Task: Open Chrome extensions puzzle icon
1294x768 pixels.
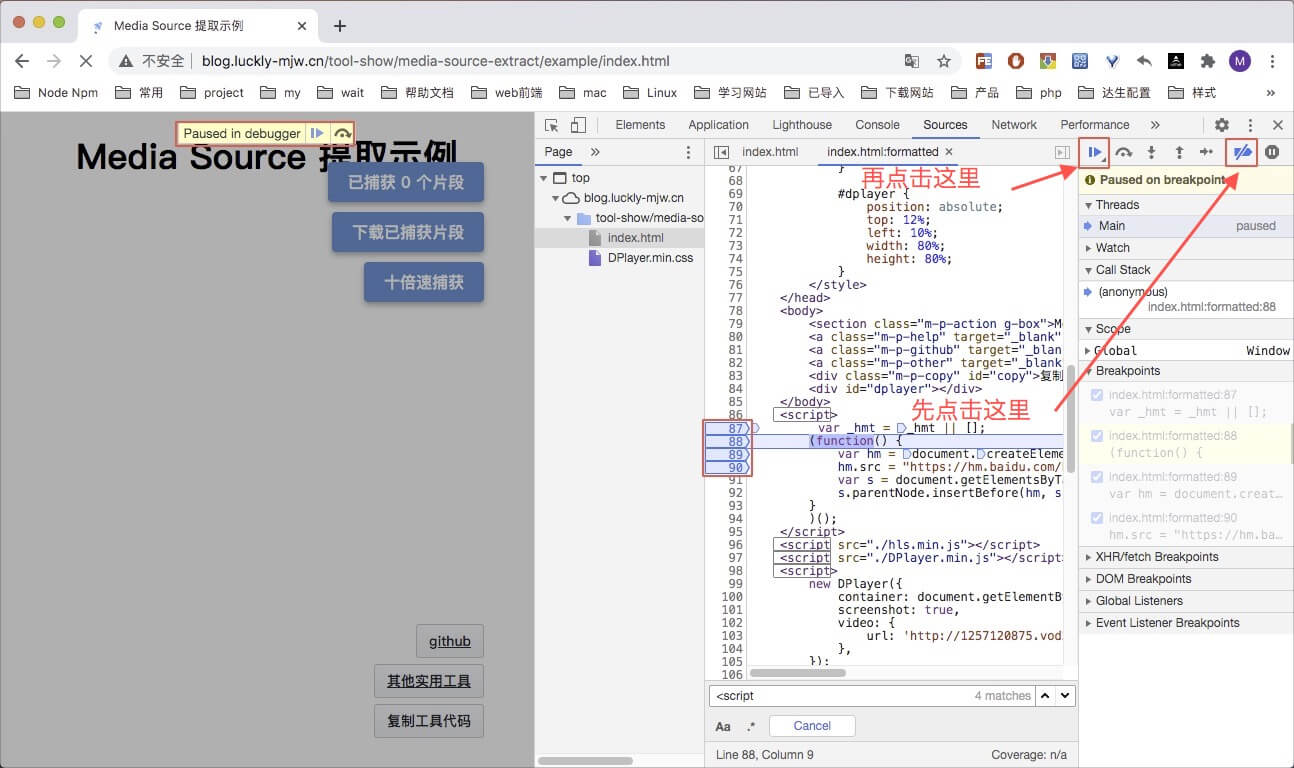Action: pyautogui.click(x=1208, y=61)
